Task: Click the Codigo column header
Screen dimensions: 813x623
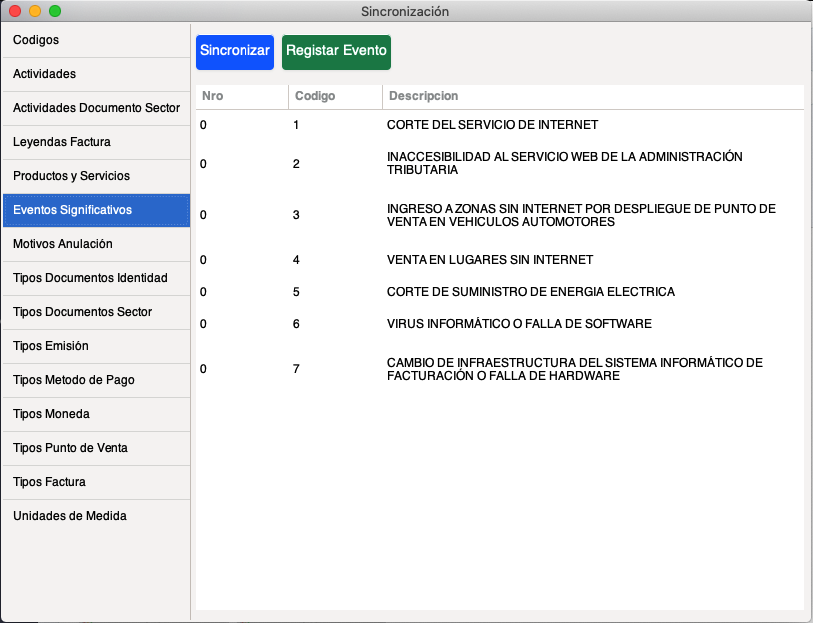Action: click(x=335, y=96)
